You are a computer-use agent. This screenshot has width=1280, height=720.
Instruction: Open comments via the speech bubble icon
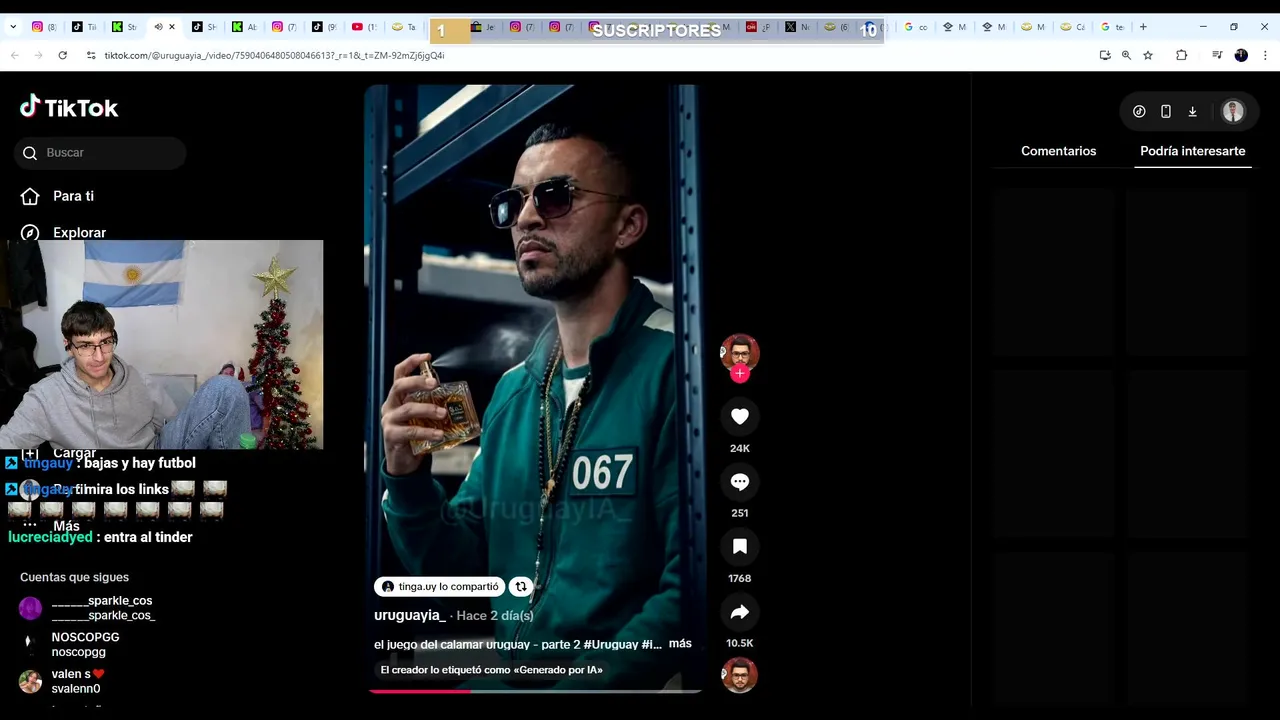pos(740,482)
